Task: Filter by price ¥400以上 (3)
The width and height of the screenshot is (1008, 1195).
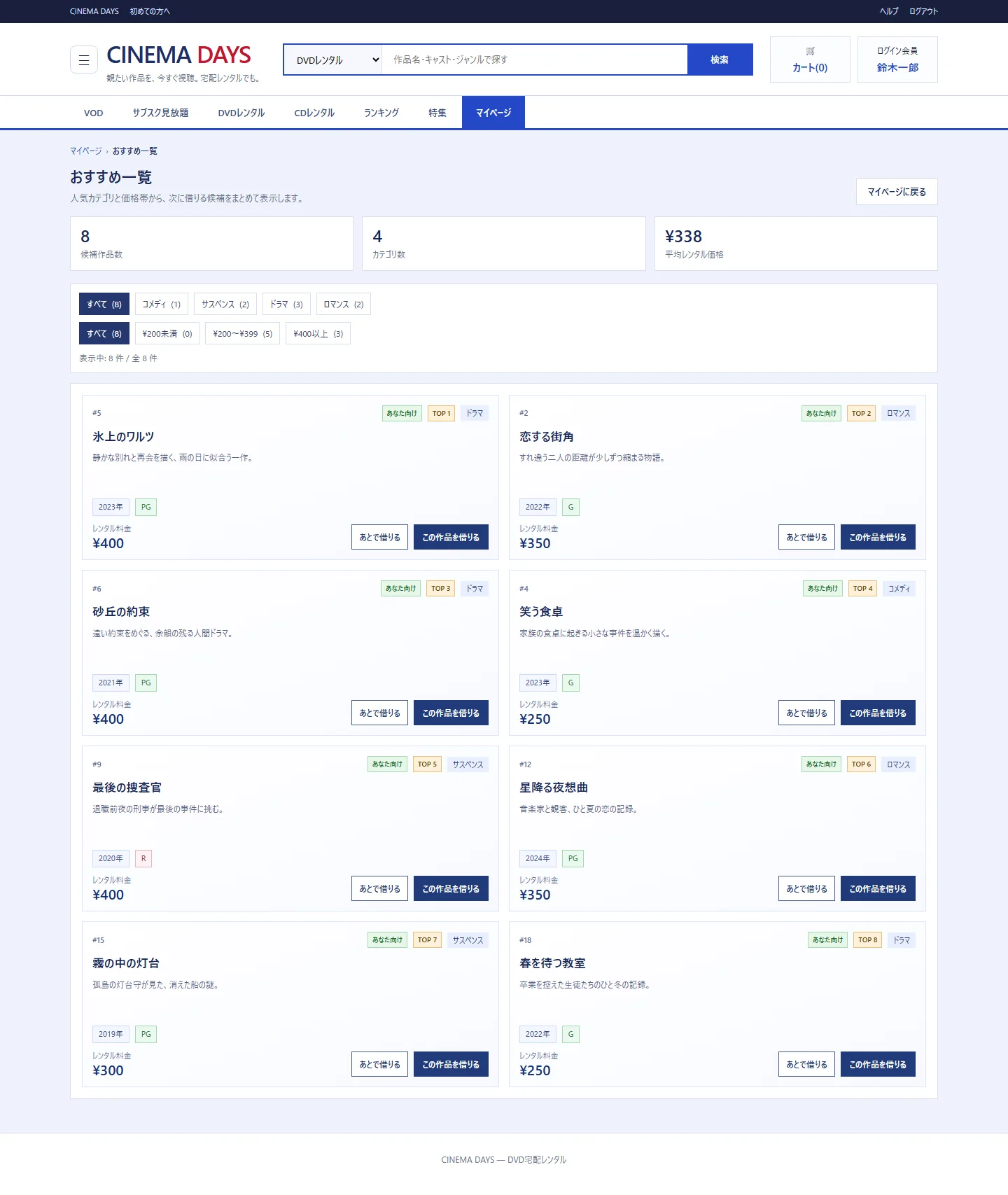Action: [x=318, y=333]
